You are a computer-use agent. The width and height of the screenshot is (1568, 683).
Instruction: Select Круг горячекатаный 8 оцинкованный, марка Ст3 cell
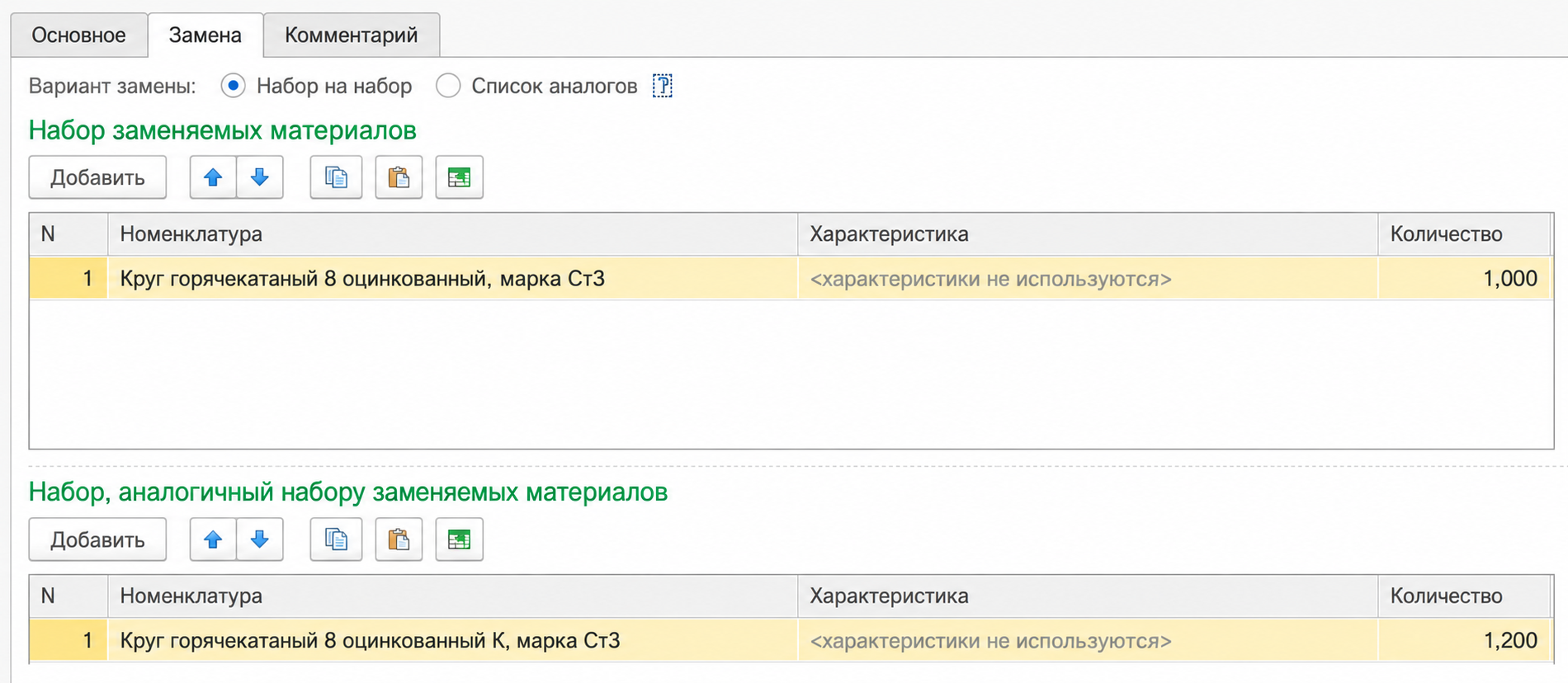point(452,279)
